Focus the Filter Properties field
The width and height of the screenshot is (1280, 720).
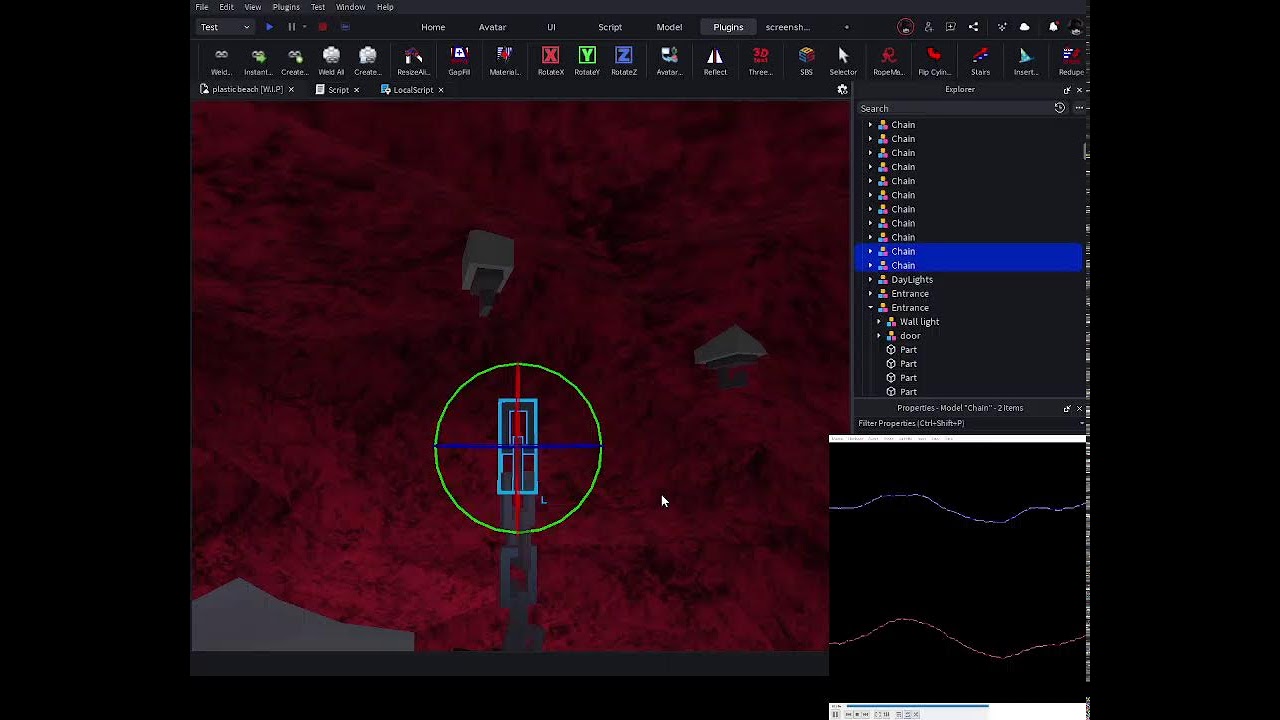pos(968,423)
